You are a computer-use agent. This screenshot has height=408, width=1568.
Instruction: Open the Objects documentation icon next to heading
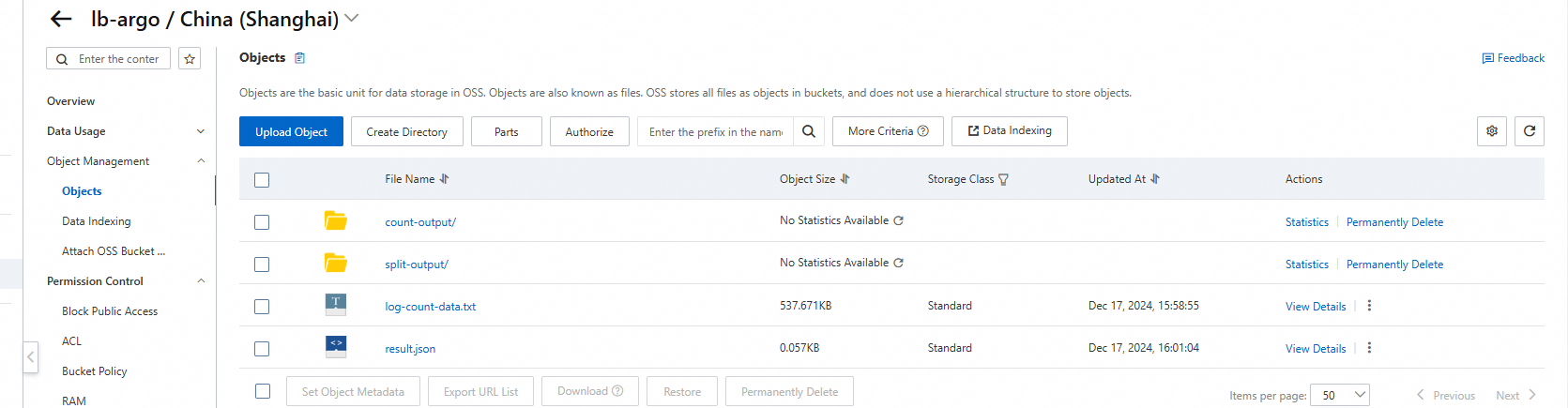tap(300, 58)
